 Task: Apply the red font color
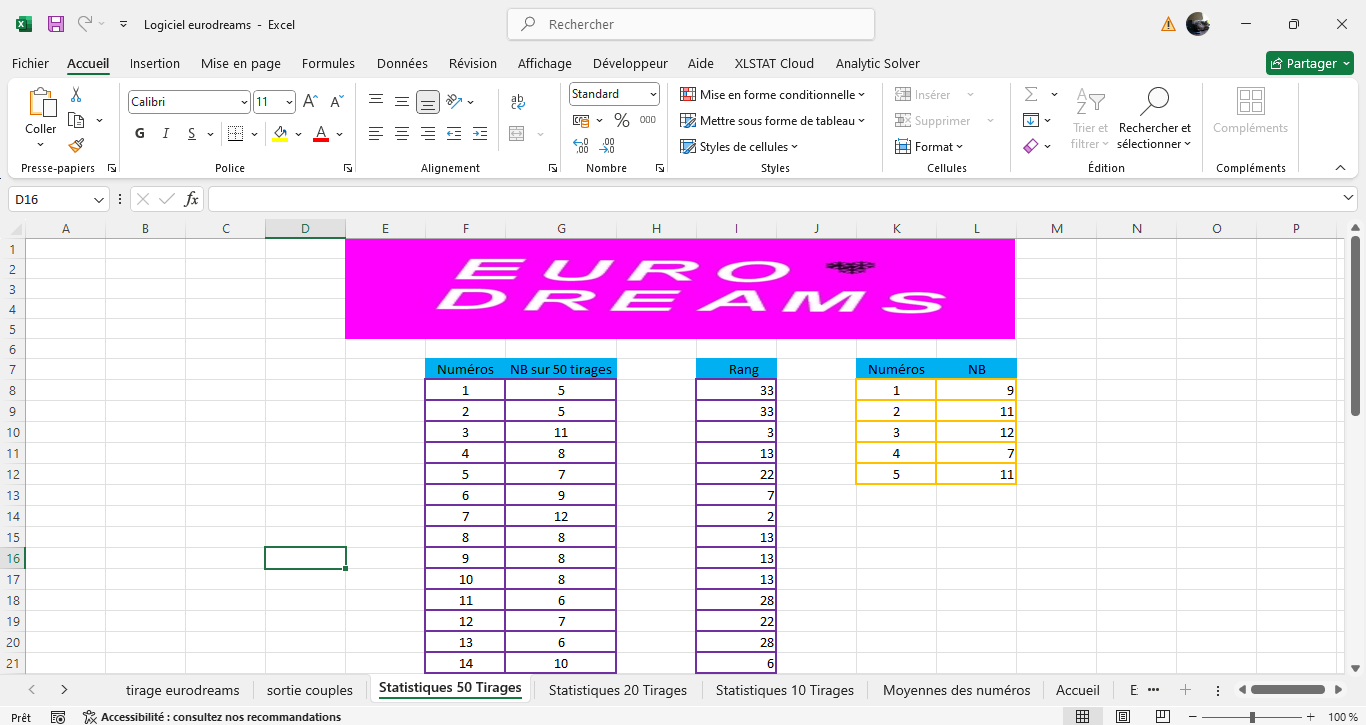pyautogui.click(x=321, y=134)
